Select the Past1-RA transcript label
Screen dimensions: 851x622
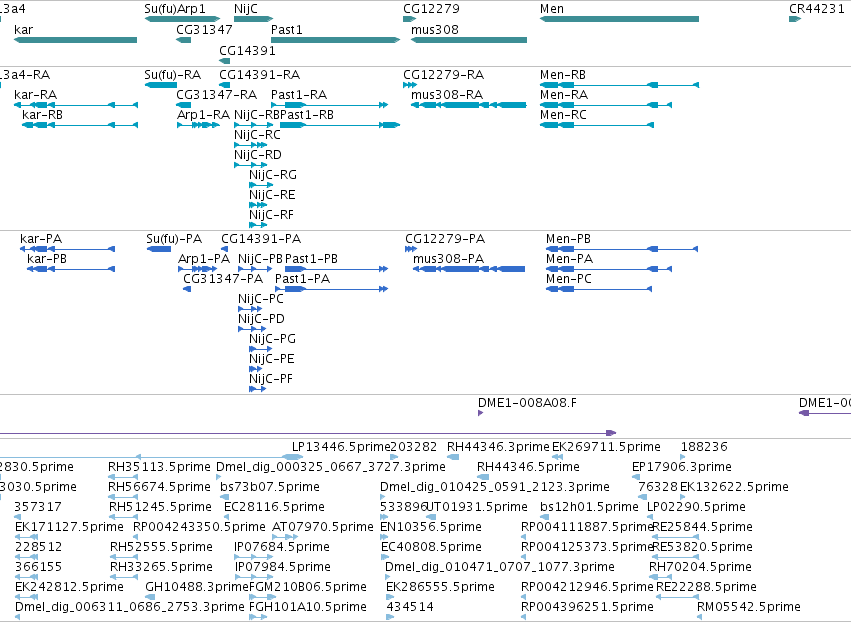(x=299, y=94)
